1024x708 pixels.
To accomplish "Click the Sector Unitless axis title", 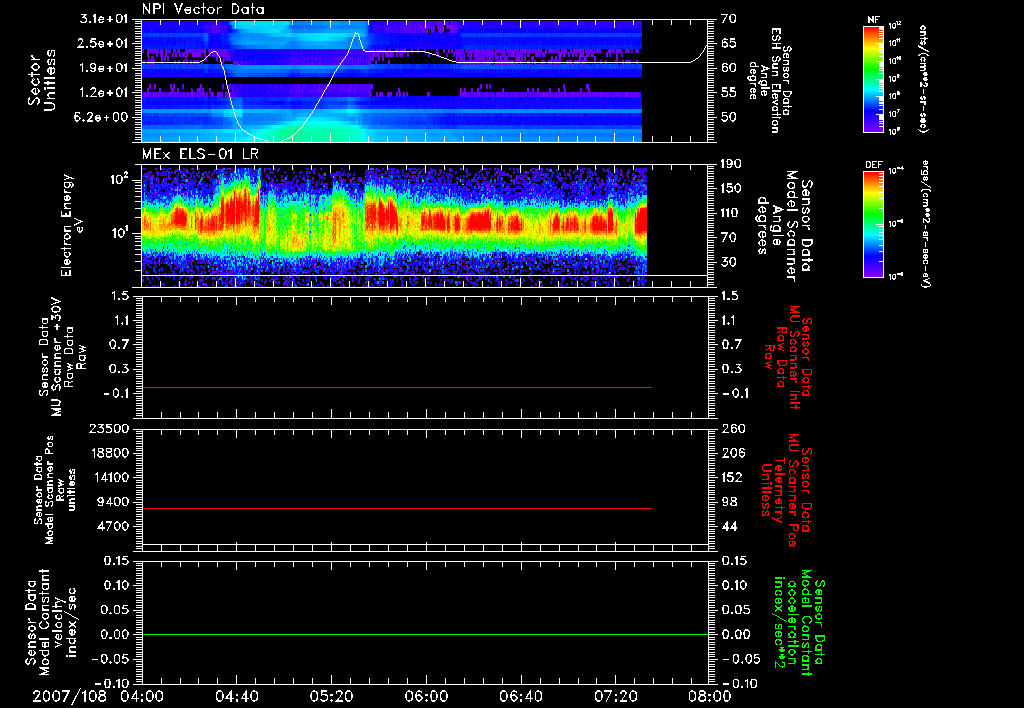I will pyautogui.click(x=41, y=80).
